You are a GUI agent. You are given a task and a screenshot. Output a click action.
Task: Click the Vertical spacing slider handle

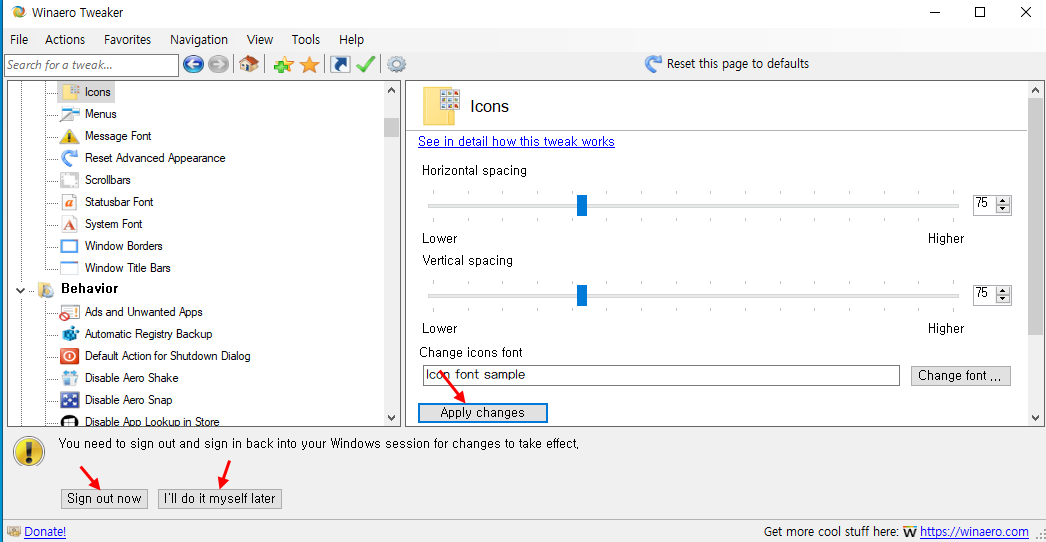click(x=582, y=295)
